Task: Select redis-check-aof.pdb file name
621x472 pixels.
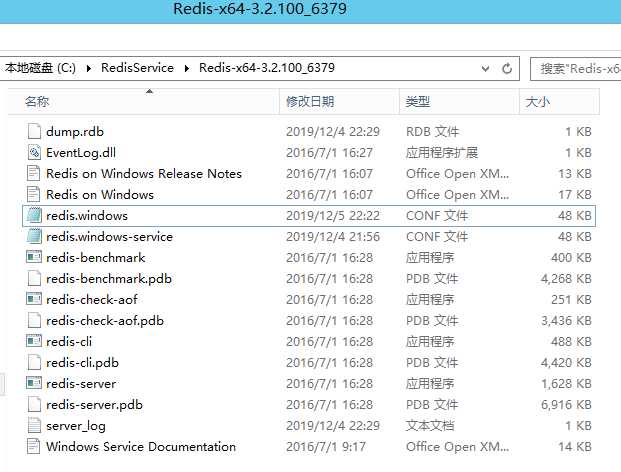Action: [105, 320]
